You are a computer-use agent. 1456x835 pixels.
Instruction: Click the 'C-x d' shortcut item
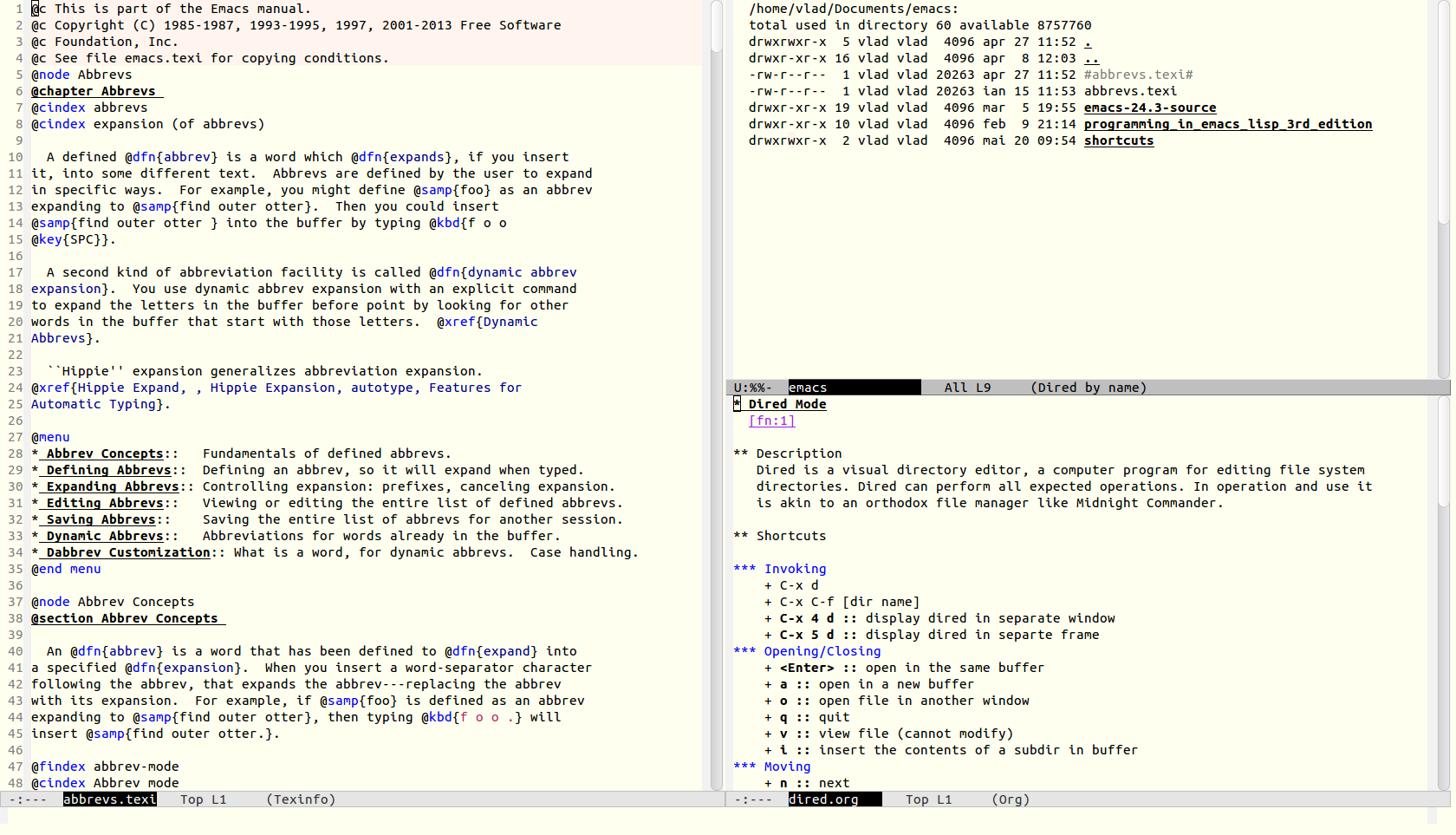tap(791, 585)
